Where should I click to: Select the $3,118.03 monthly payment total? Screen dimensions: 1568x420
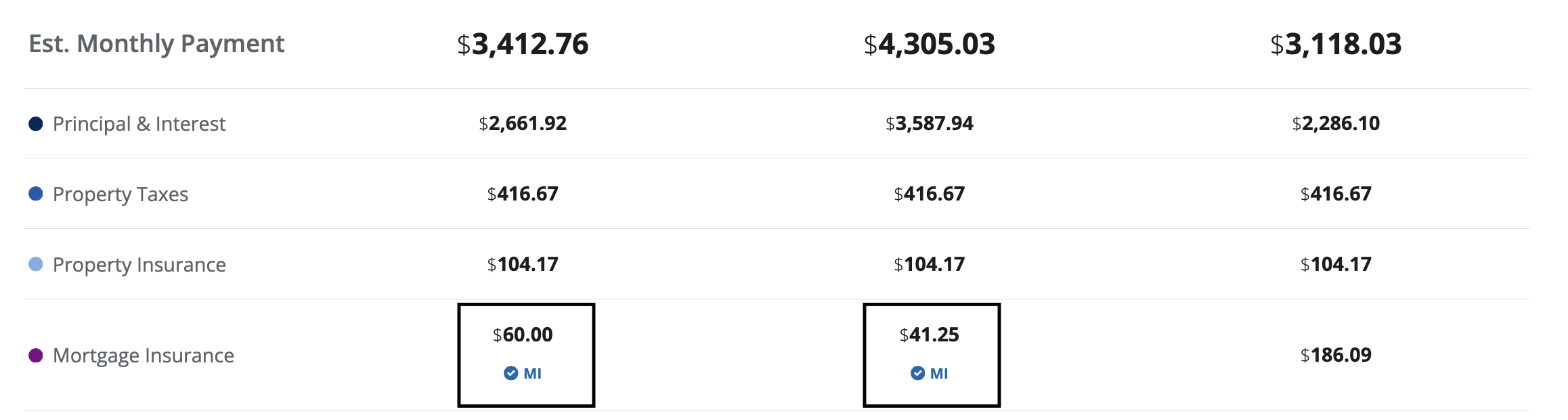click(1336, 44)
